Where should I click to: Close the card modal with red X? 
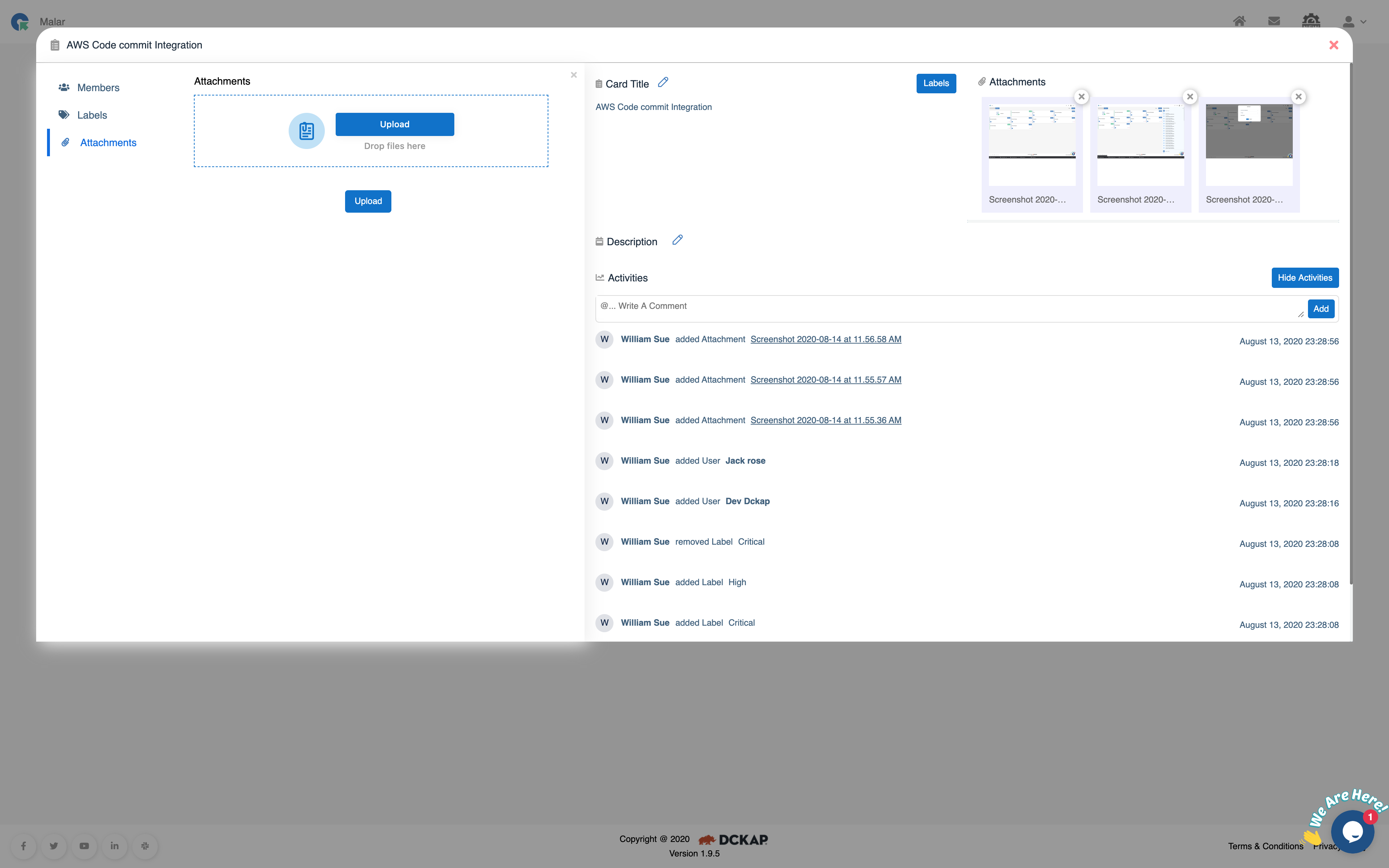[1333, 45]
